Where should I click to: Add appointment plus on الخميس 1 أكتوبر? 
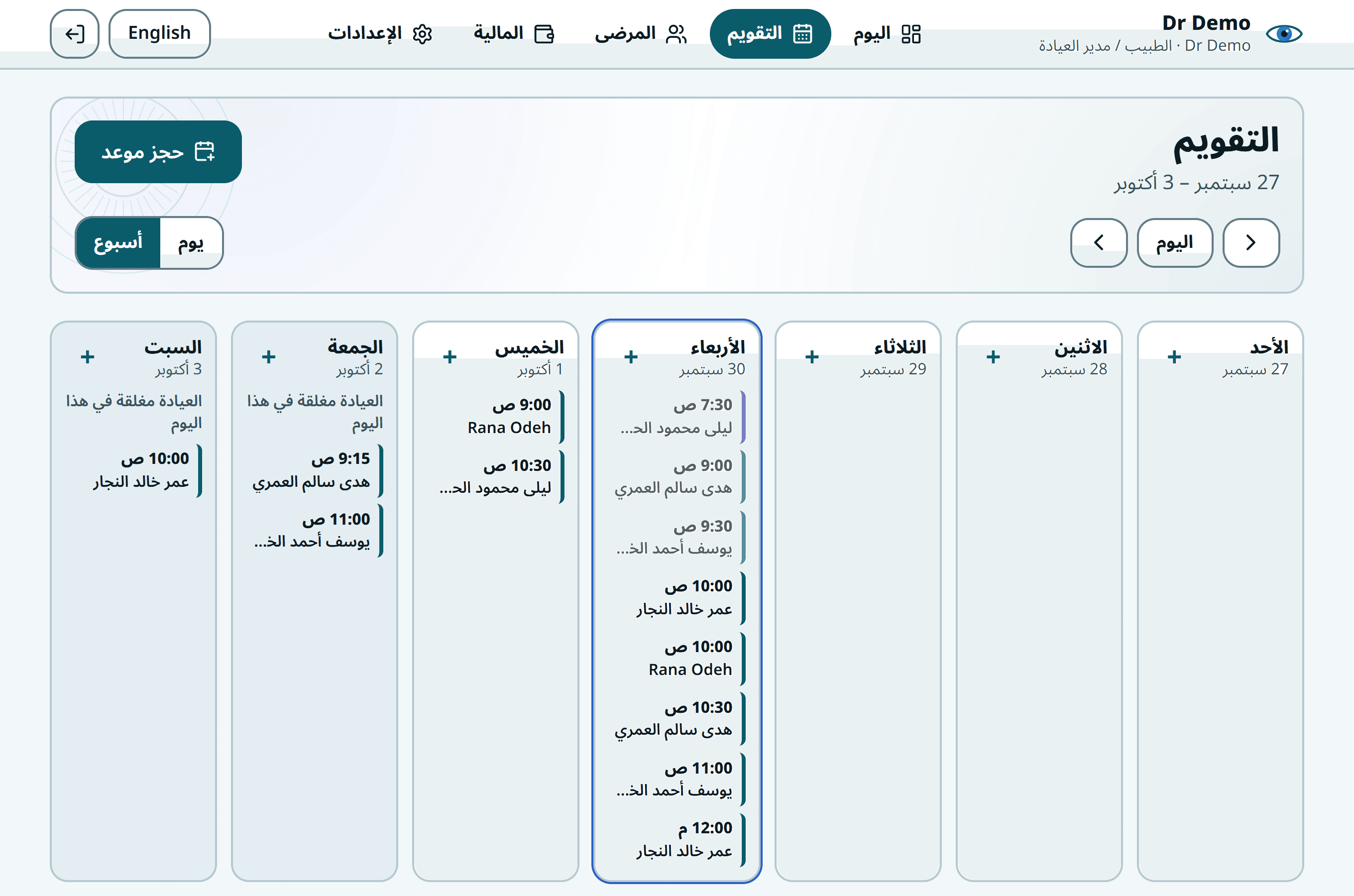(450, 357)
